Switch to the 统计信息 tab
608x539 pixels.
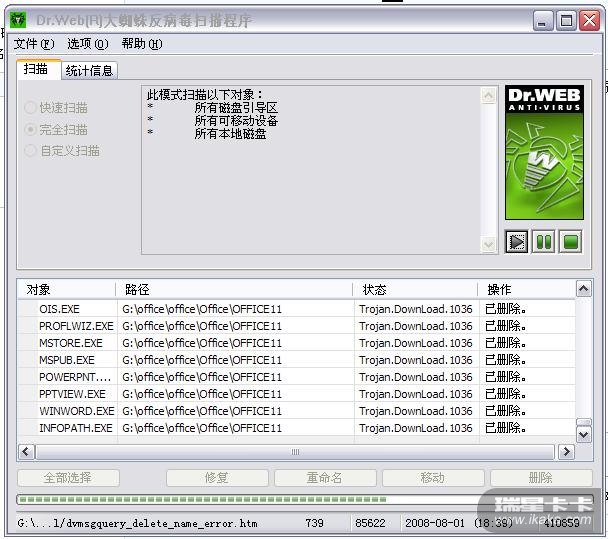[x=89, y=71]
